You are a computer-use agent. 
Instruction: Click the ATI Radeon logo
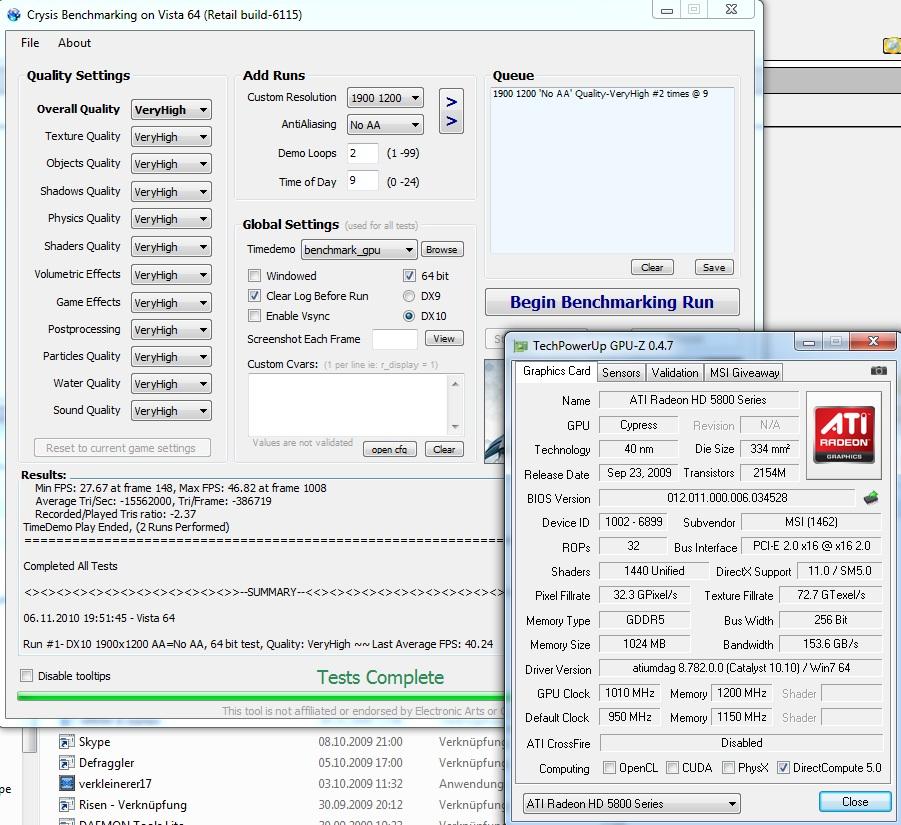844,435
